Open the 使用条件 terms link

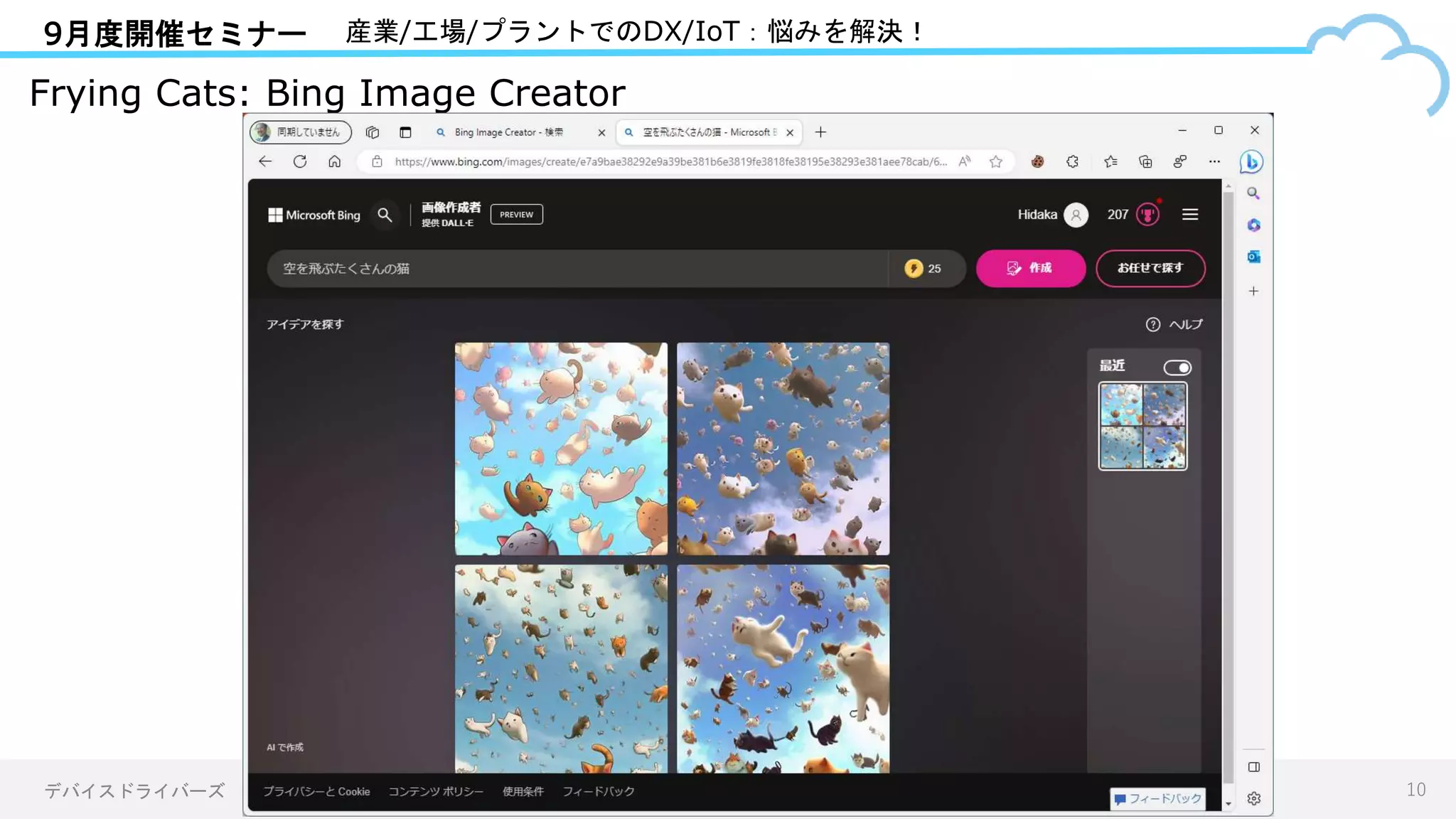[x=523, y=791]
